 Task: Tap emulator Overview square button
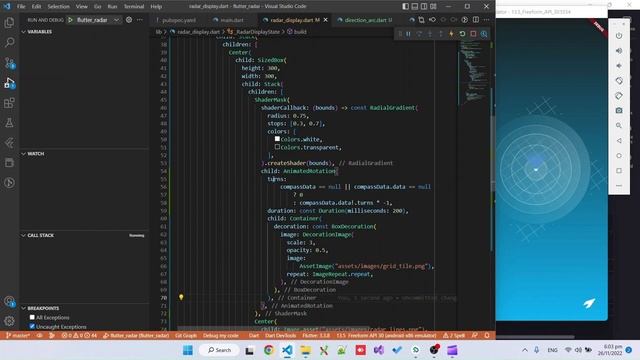(619, 171)
